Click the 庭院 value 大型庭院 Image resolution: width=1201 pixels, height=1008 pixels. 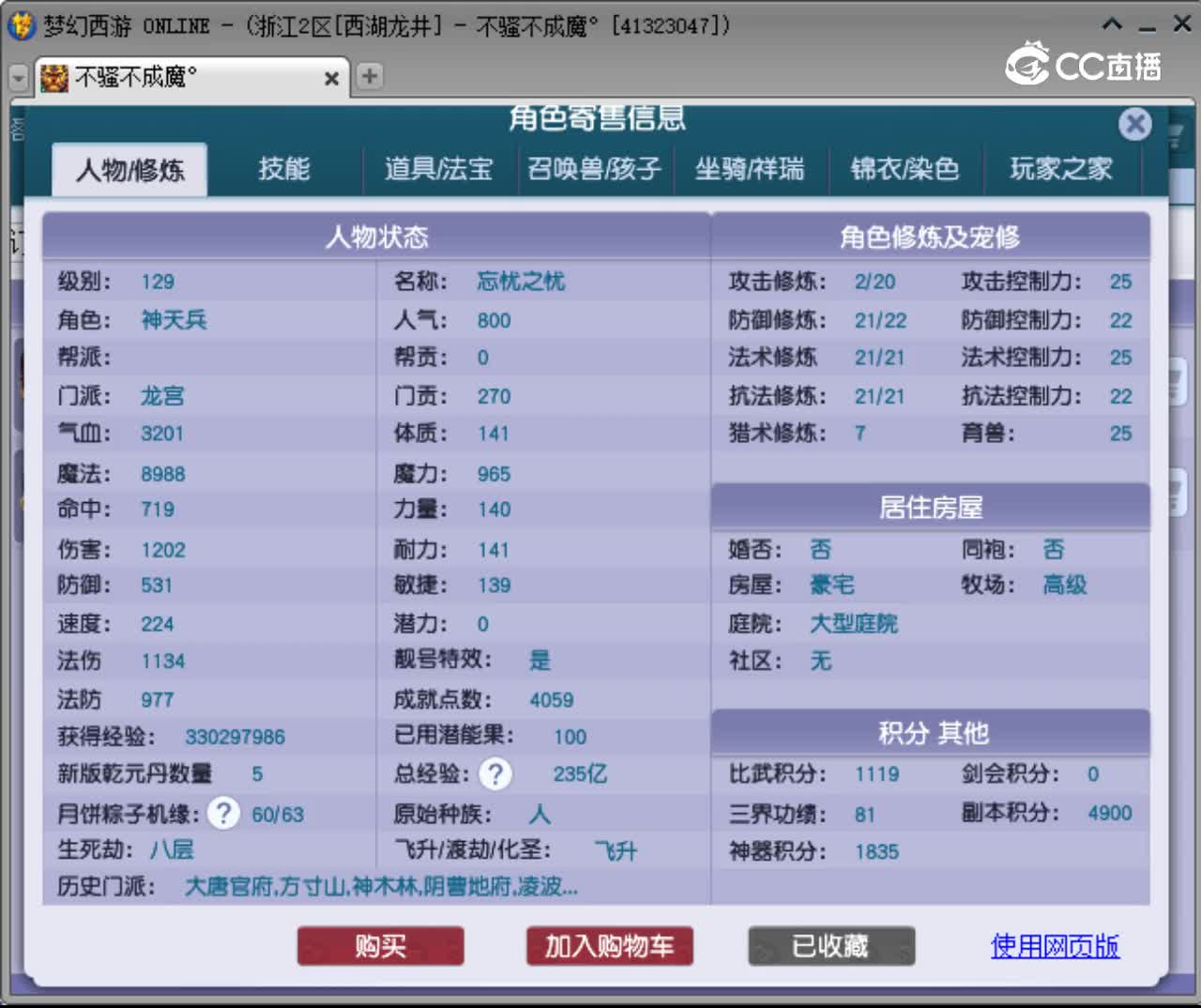point(854,624)
